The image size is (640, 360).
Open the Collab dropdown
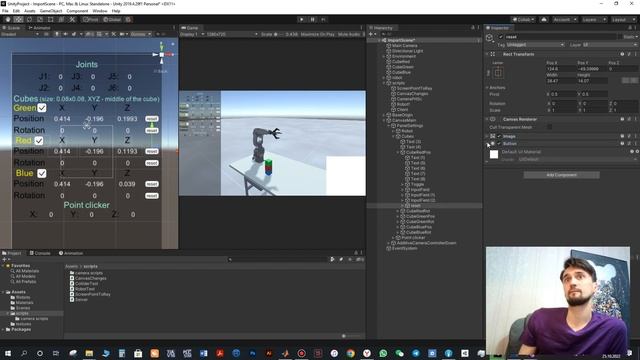(523, 19)
